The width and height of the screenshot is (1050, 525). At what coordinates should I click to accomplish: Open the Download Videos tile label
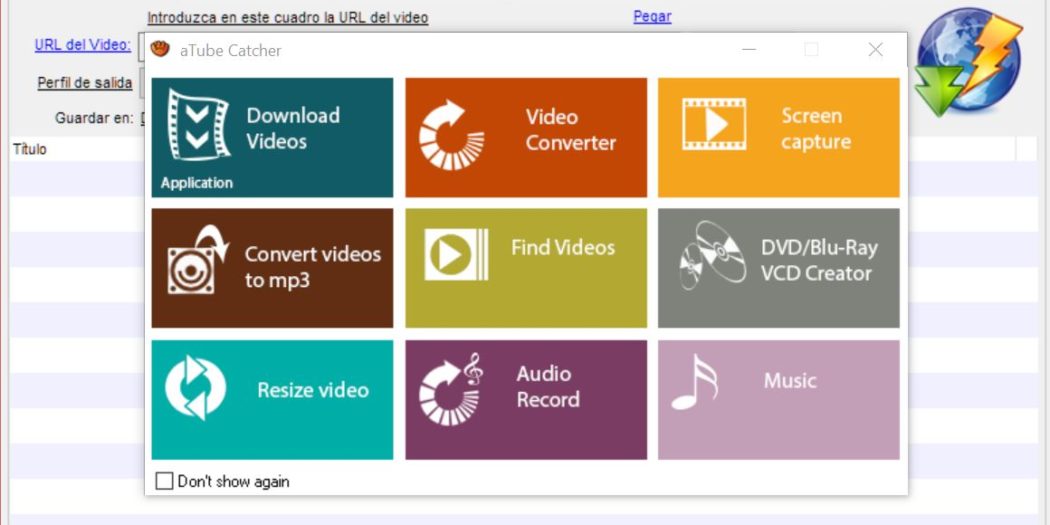click(x=293, y=128)
